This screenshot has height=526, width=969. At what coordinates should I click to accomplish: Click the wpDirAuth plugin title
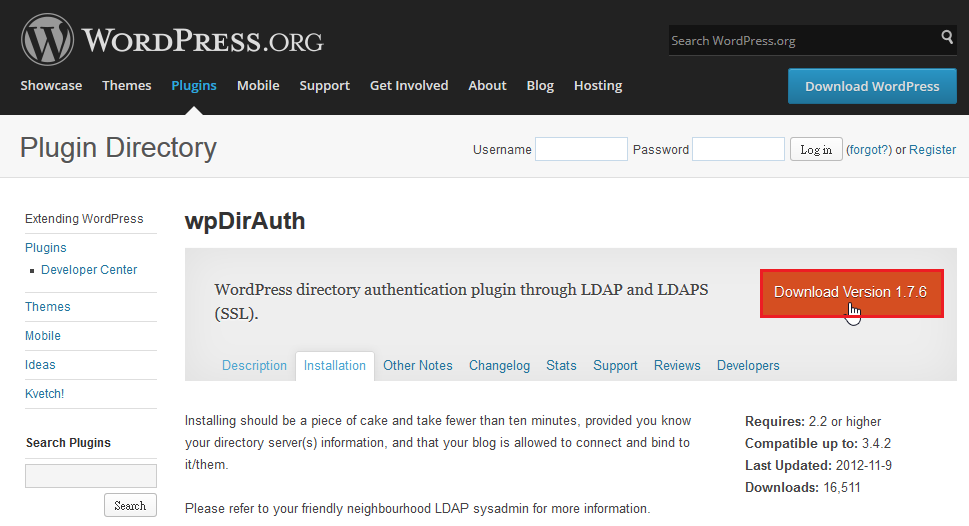[245, 221]
